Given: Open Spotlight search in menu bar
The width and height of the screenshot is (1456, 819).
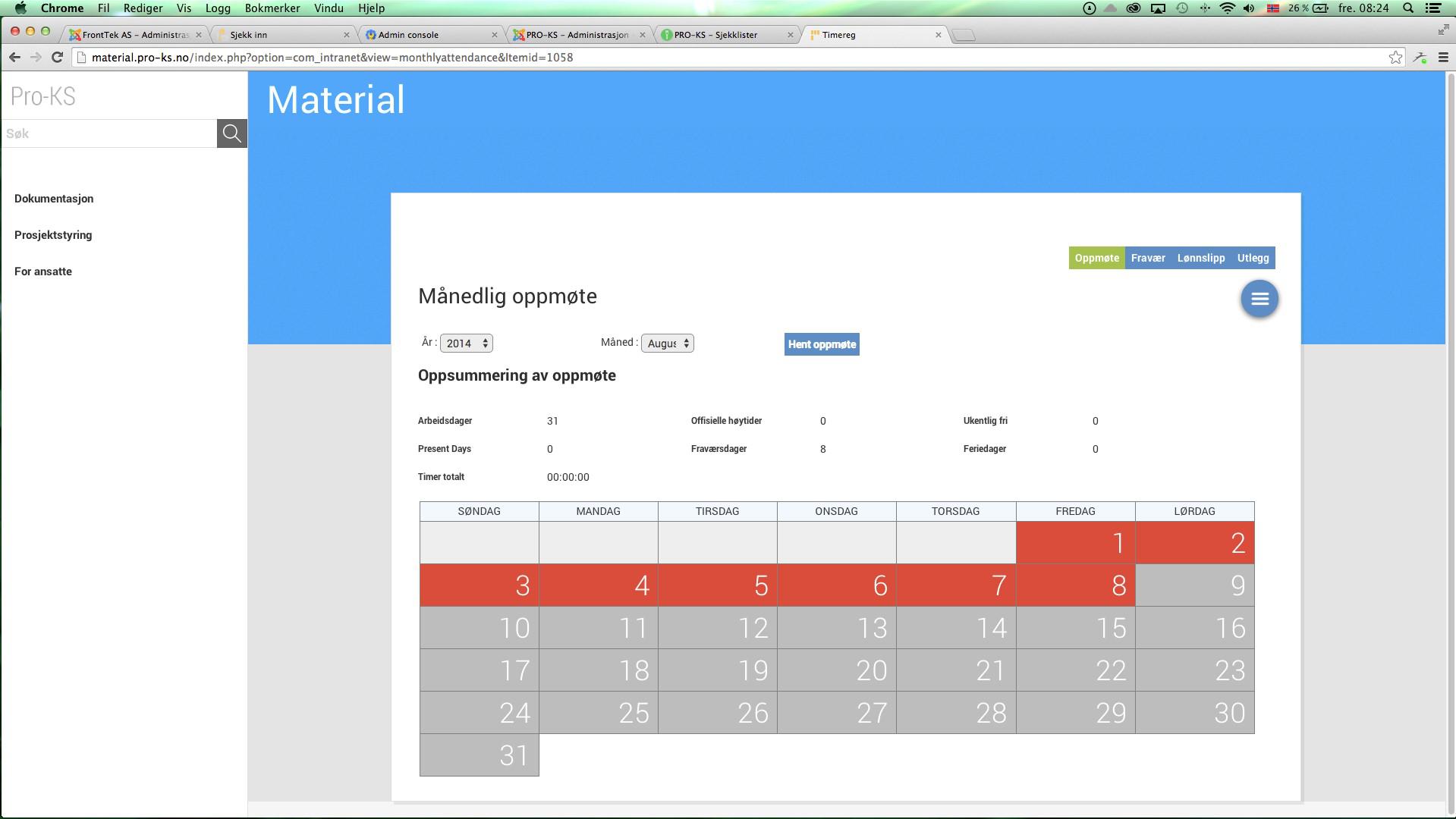Looking at the screenshot, I should click(x=1408, y=8).
